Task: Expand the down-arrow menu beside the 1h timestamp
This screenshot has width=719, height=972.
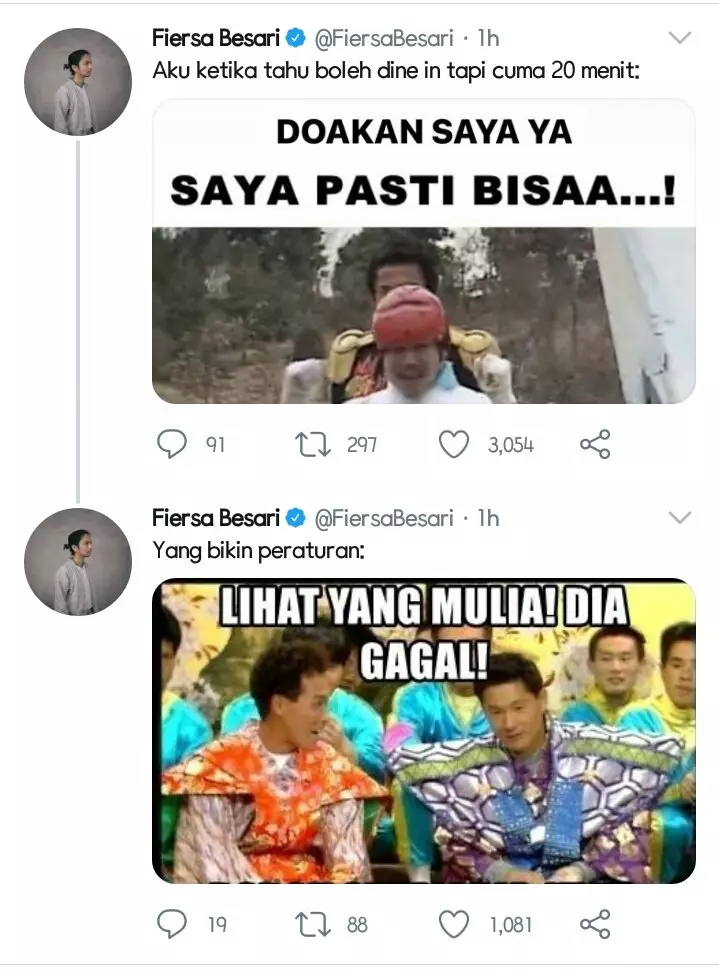Action: [x=679, y=38]
